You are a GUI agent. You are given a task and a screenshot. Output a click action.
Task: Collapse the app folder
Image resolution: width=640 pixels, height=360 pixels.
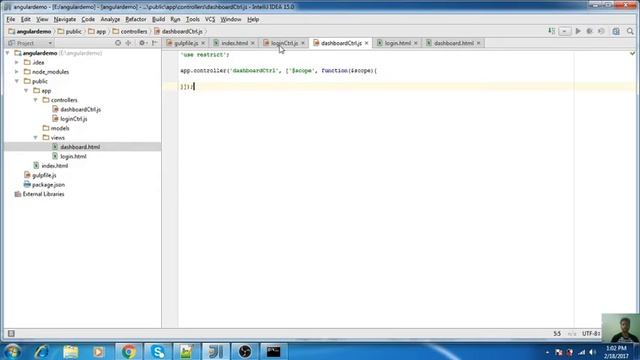point(26,91)
